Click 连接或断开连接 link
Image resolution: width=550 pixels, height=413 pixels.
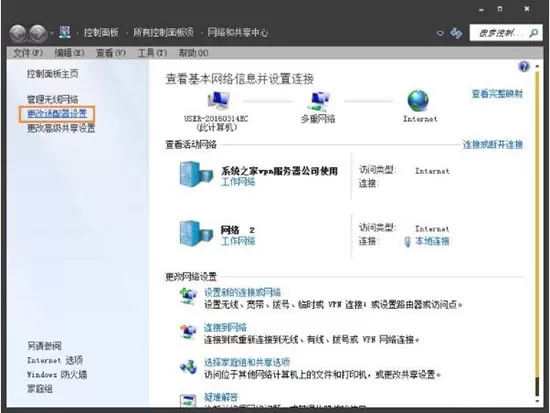click(493, 144)
